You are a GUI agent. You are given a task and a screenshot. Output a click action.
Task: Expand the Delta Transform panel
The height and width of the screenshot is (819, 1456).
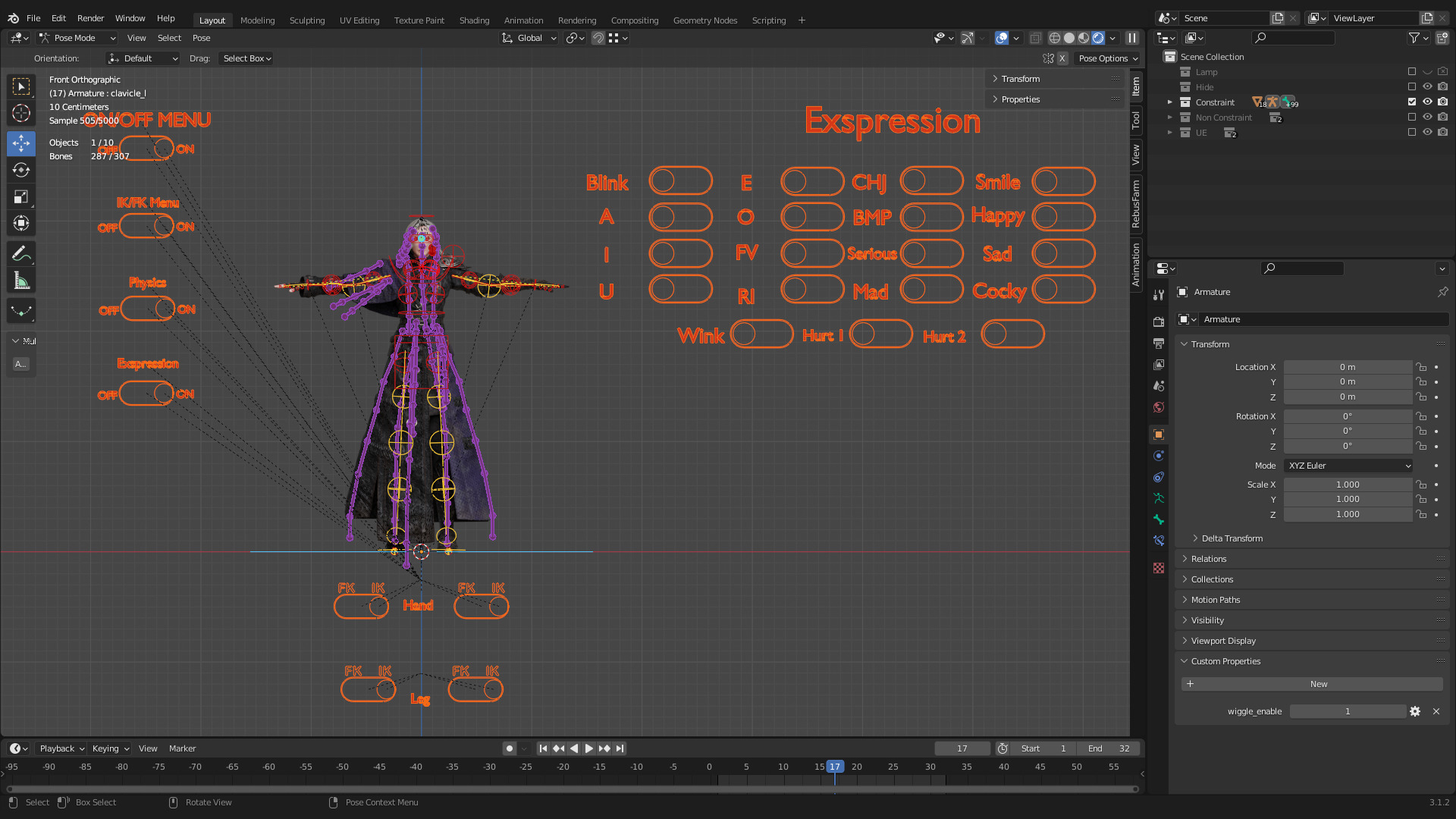tap(1232, 538)
